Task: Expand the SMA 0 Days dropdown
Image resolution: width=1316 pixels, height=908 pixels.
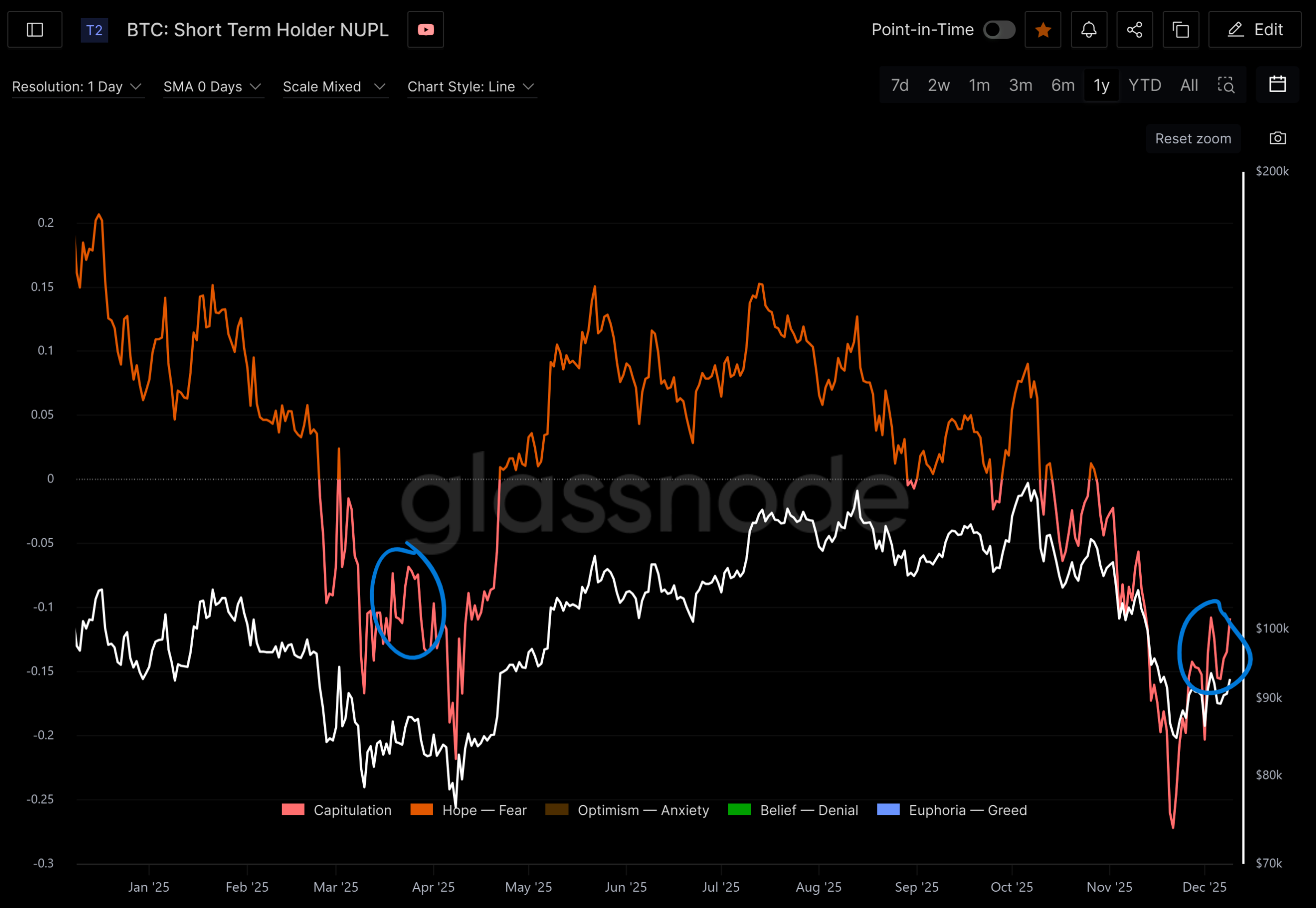Action: 212,86
